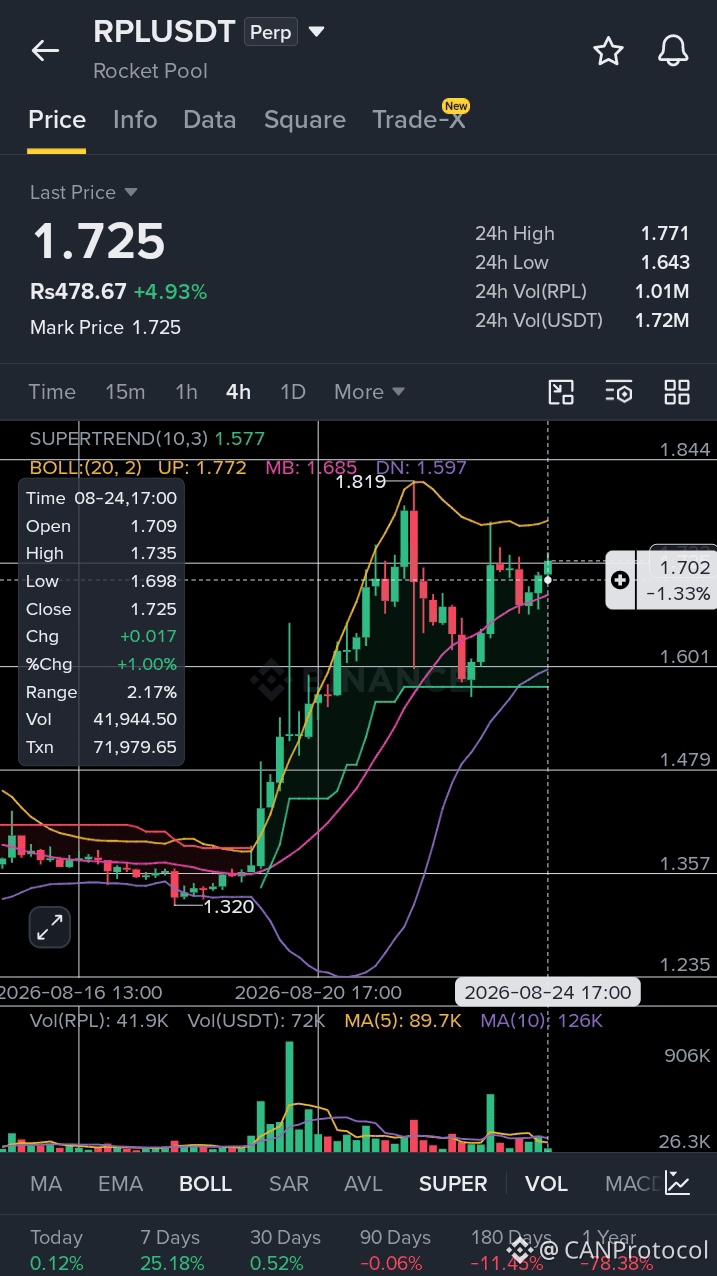Image resolution: width=717 pixels, height=1276 pixels.
Task: Toggle the VOL indicator
Action: click(546, 1184)
